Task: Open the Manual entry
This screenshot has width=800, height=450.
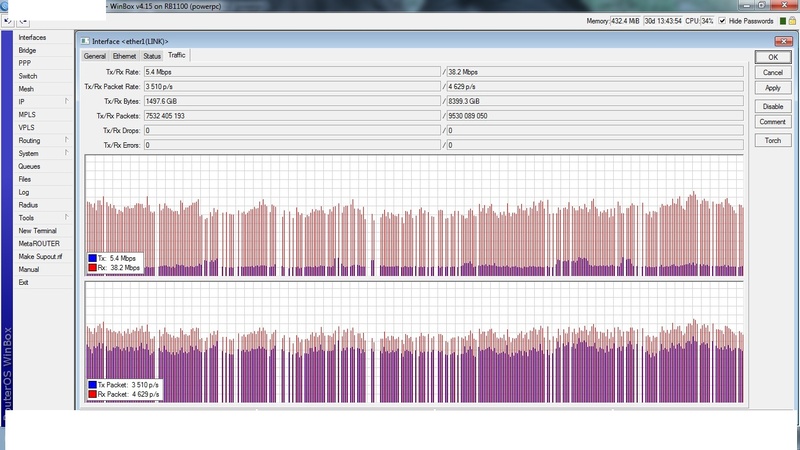Action: click(x=29, y=269)
